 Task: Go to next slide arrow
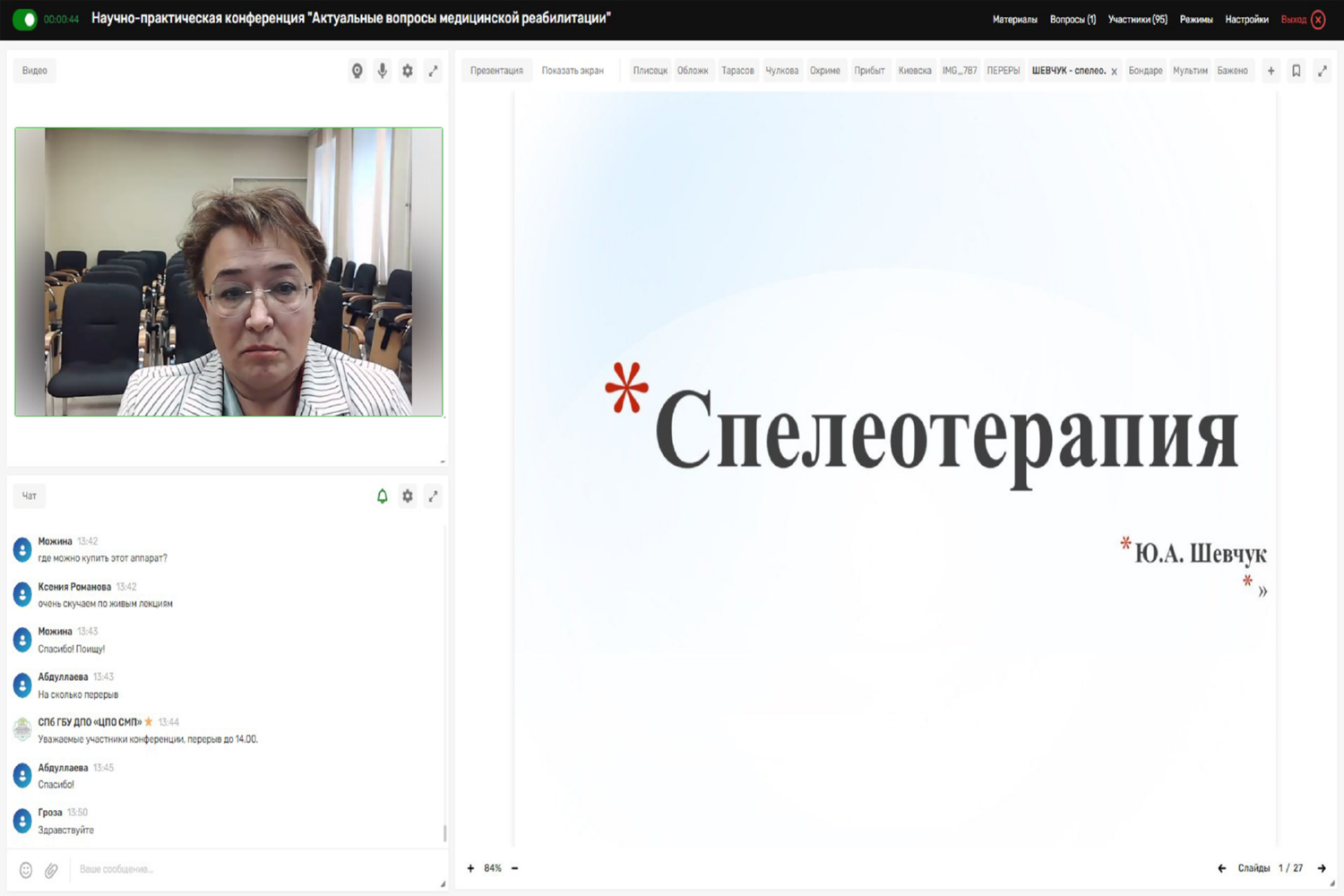1322,868
